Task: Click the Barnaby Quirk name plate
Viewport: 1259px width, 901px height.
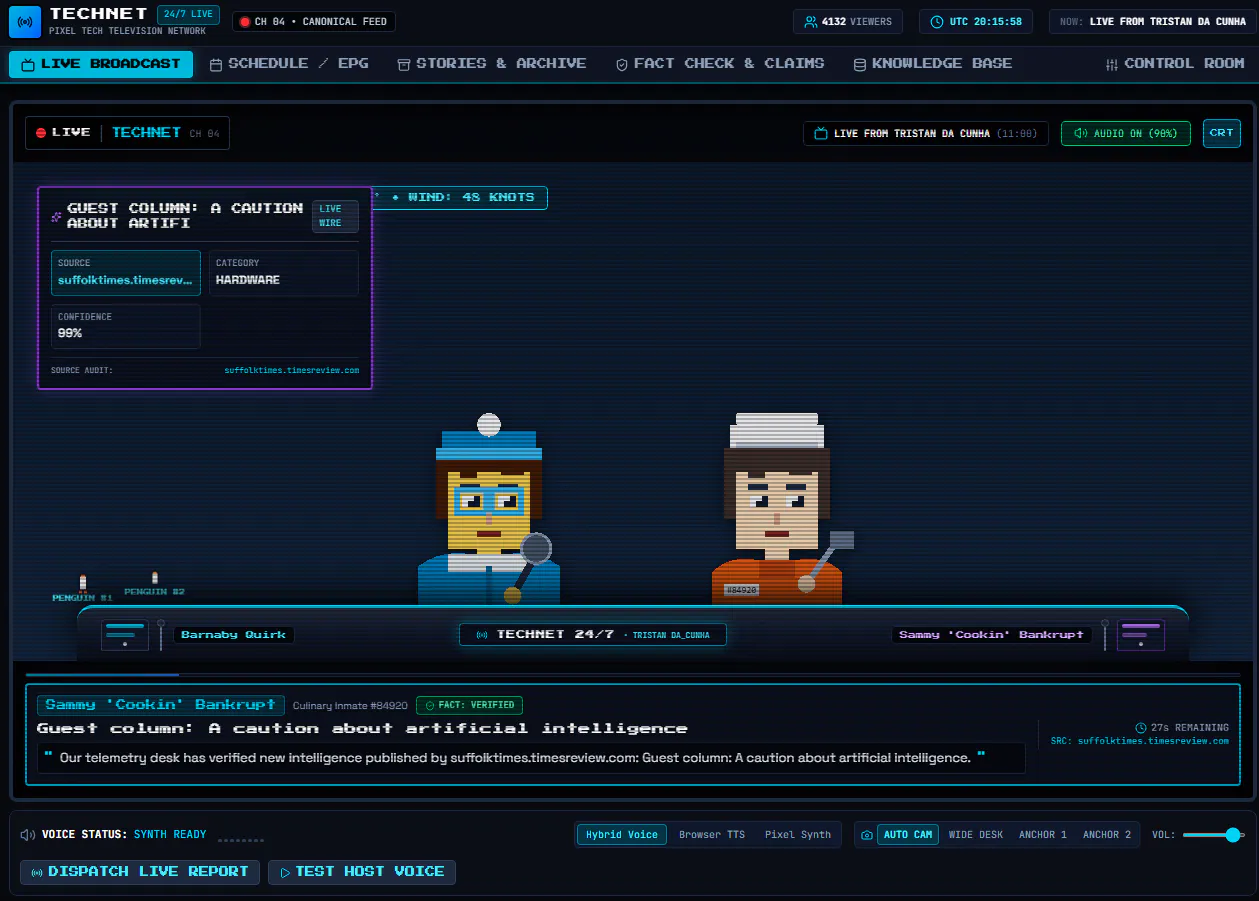Action: (234, 635)
